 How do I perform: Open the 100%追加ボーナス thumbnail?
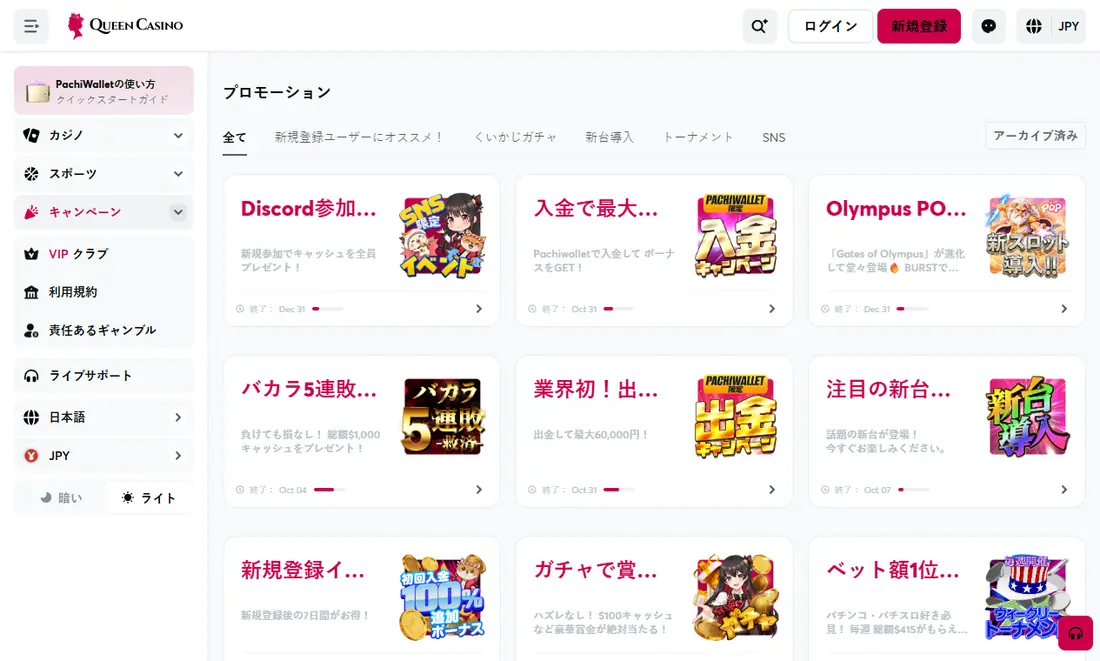coord(443,597)
